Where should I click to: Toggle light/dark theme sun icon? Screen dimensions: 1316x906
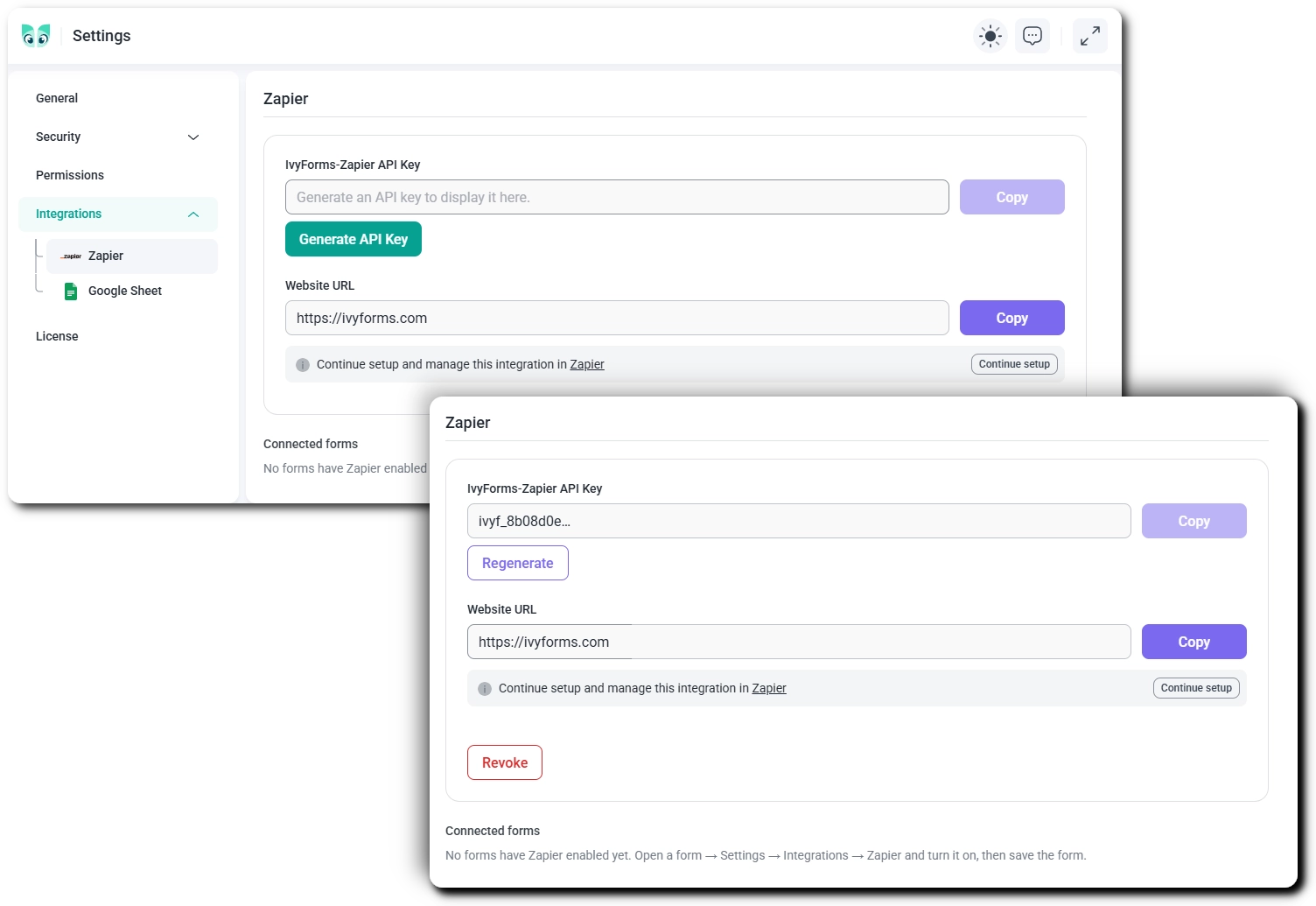[x=990, y=36]
